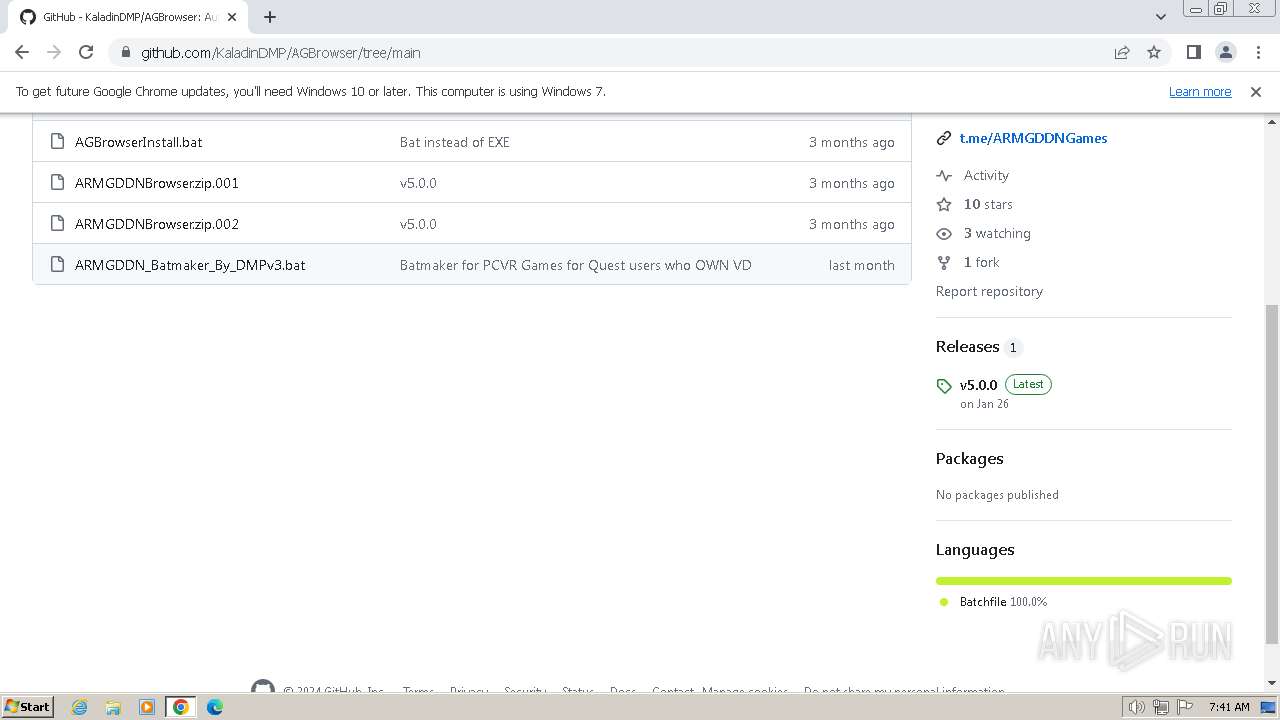Click file icon next to ARMGDDNBrowser.zip.002
Viewport: 1280px width, 720px height.
click(x=57, y=223)
